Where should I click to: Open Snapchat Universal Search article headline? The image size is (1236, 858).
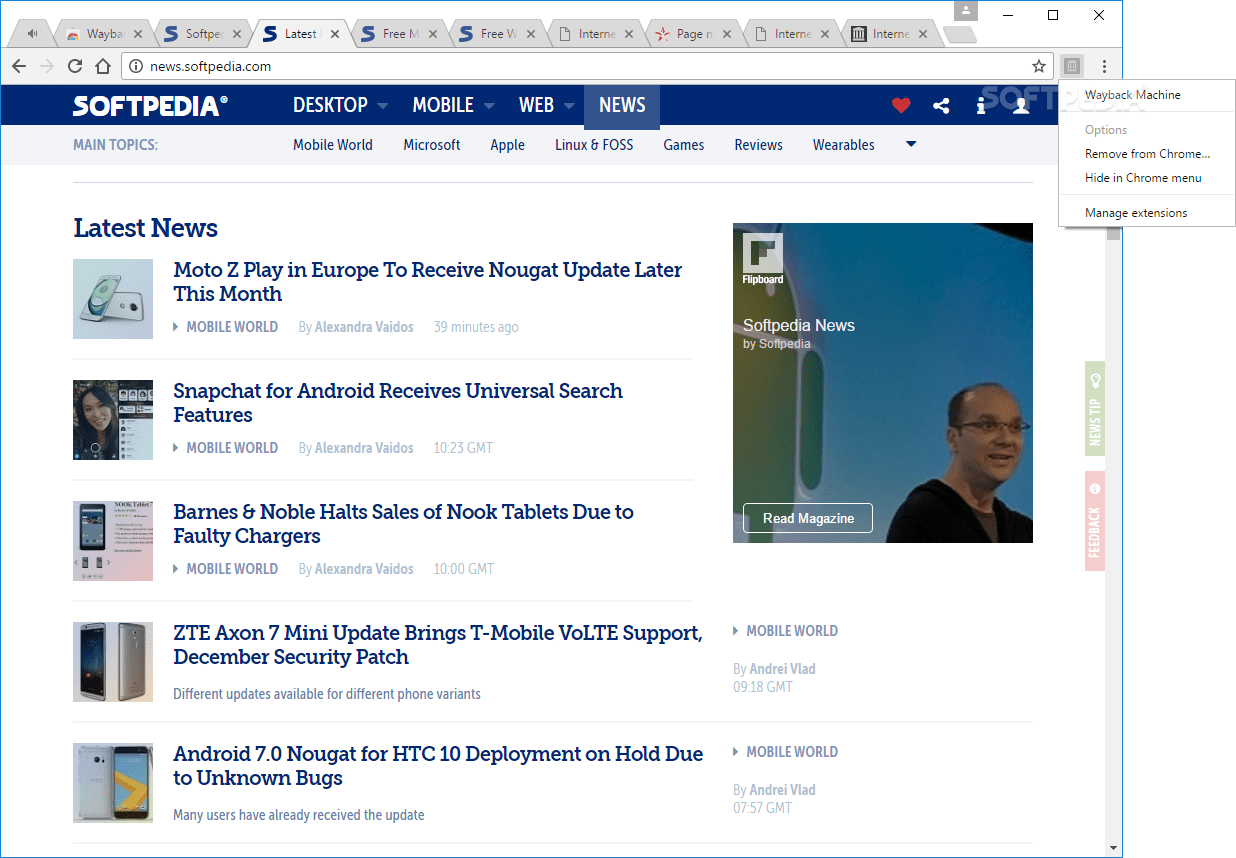pyautogui.click(x=398, y=403)
